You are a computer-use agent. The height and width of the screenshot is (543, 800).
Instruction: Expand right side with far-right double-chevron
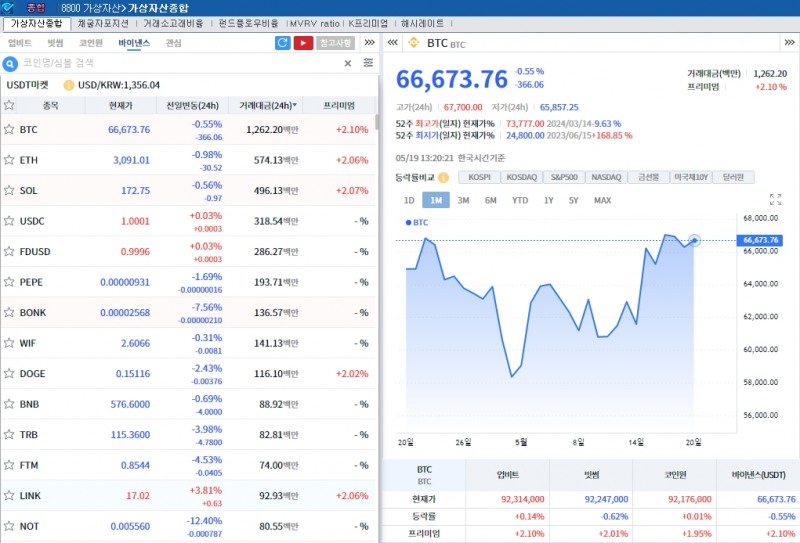(x=789, y=42)
